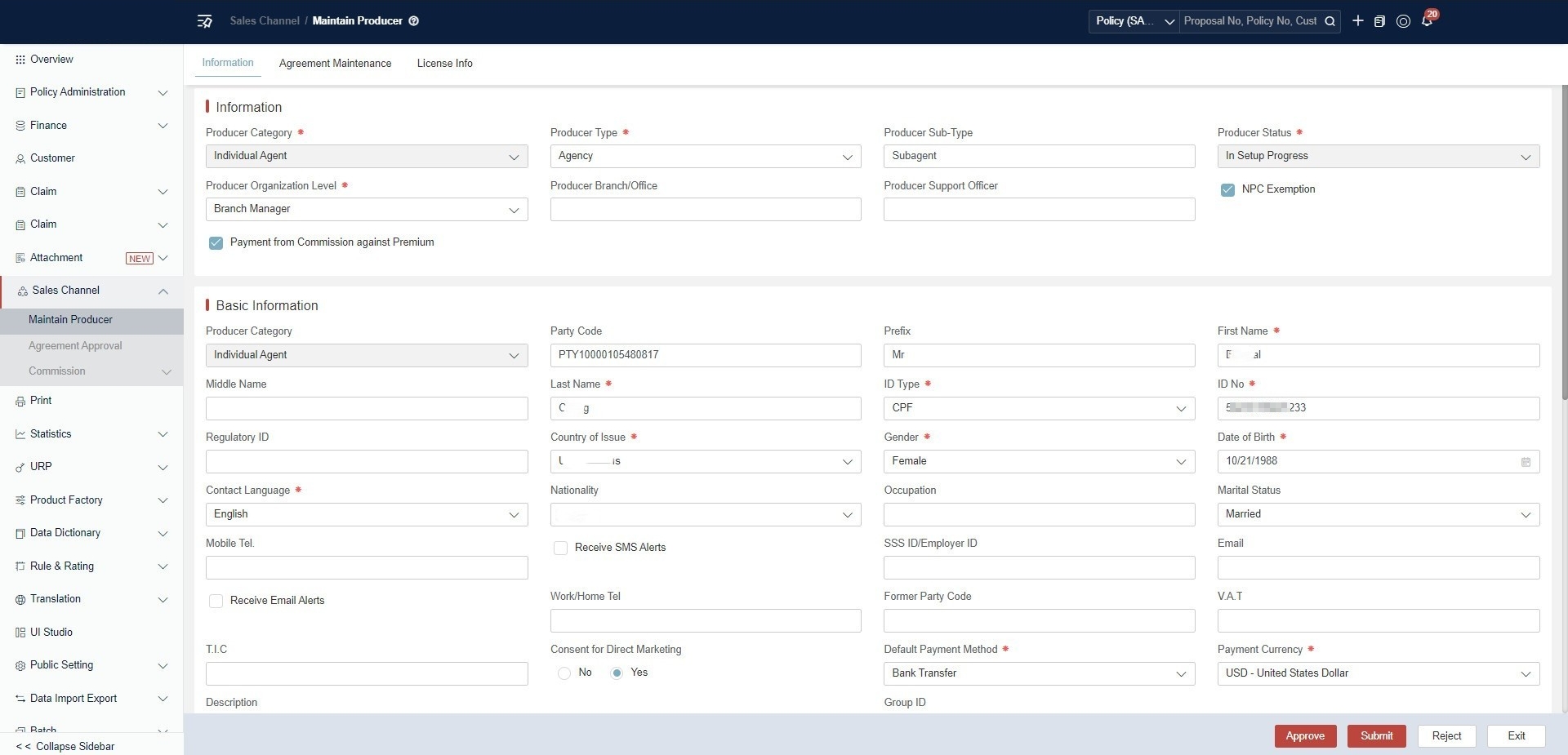Switch to the Agreement Maintenance tab
Viewport: 1568px width, 755px height.
335,64
